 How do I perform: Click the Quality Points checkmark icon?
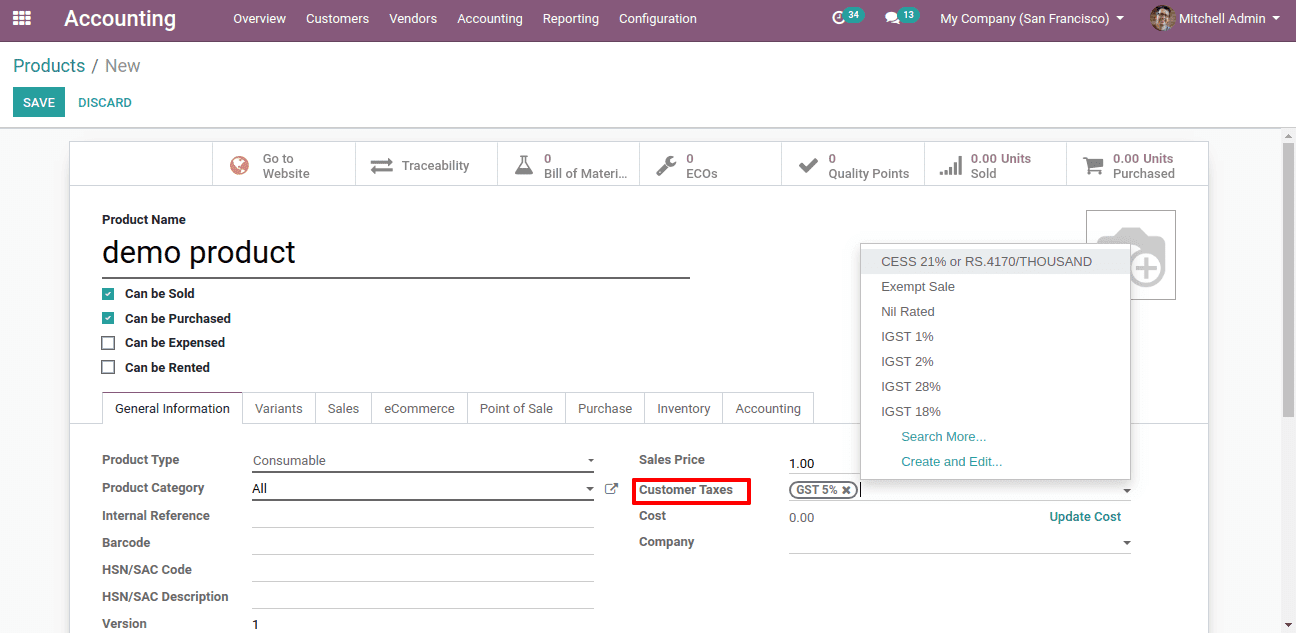[808, 166]
